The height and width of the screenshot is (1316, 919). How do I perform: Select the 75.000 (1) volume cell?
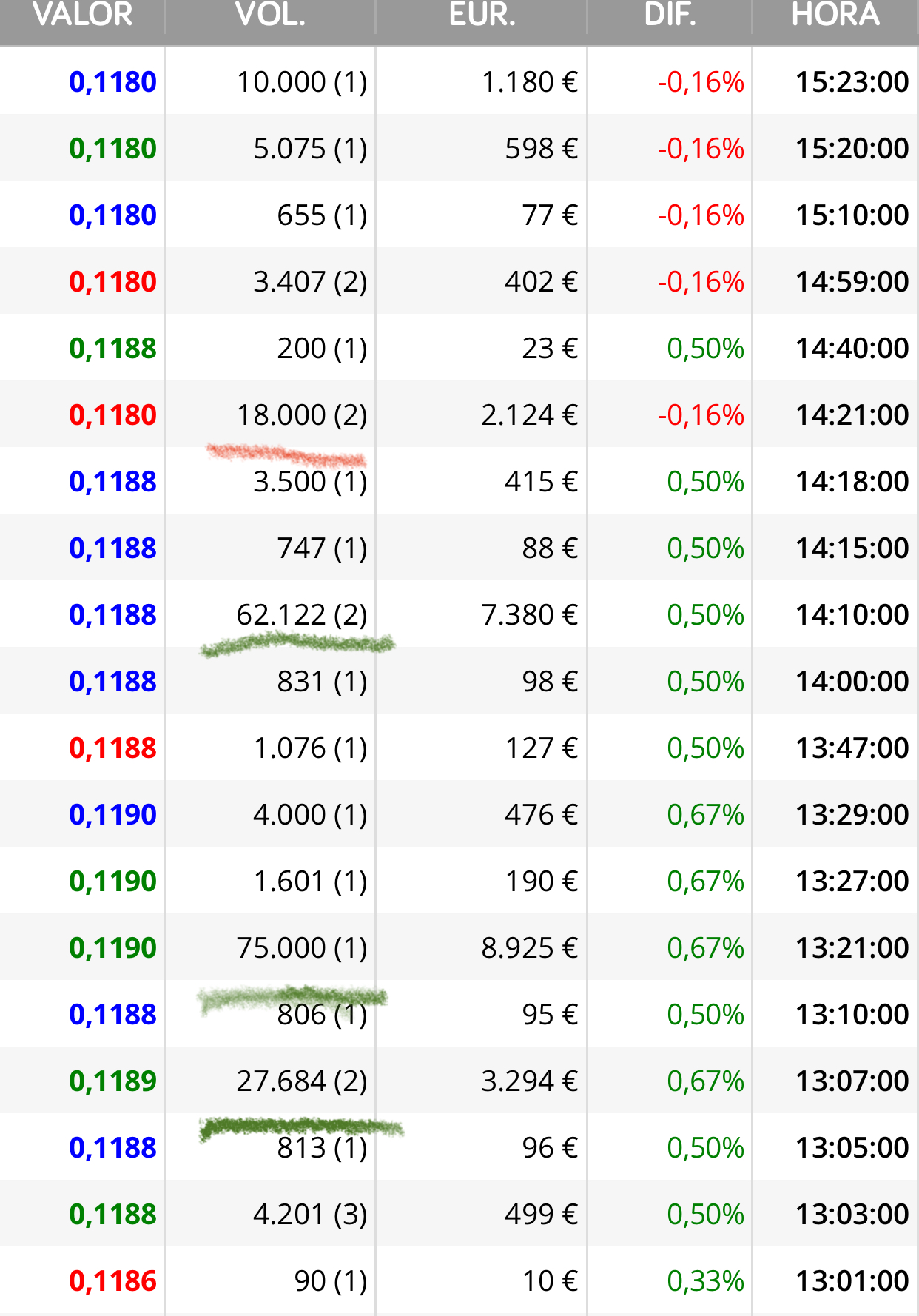[302, 948]
